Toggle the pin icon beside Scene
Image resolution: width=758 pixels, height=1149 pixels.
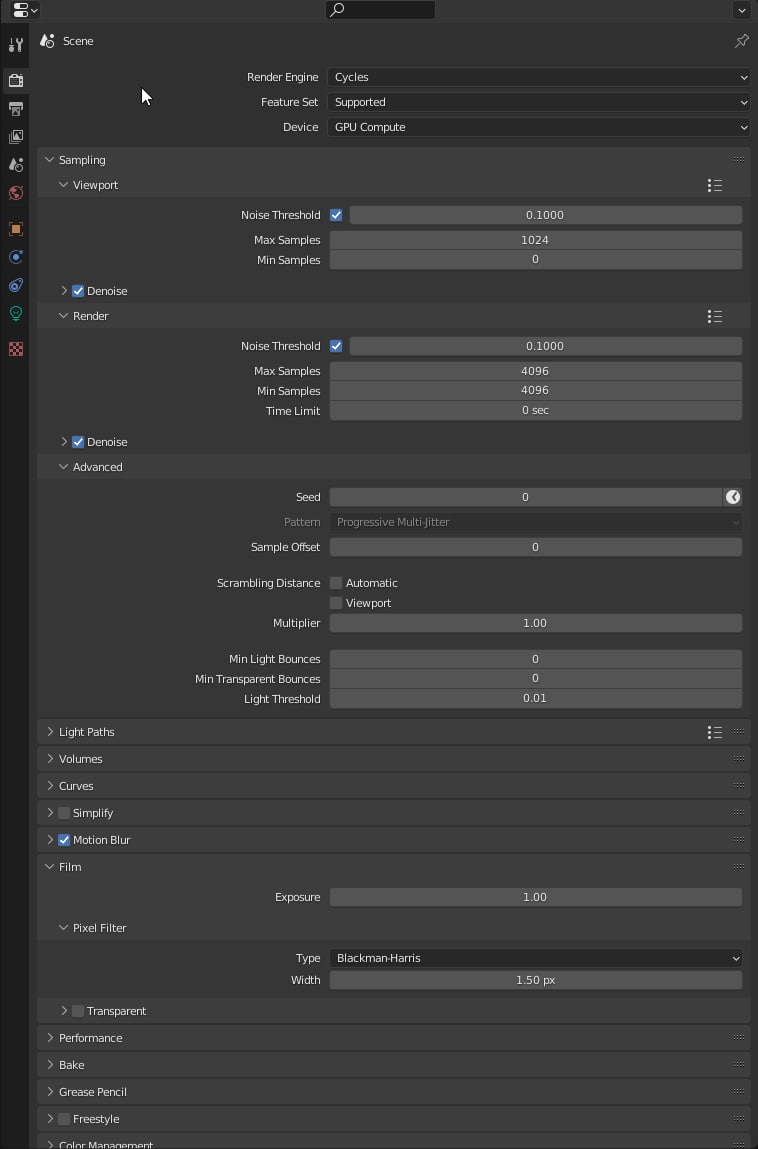click(x=741, y=41)
